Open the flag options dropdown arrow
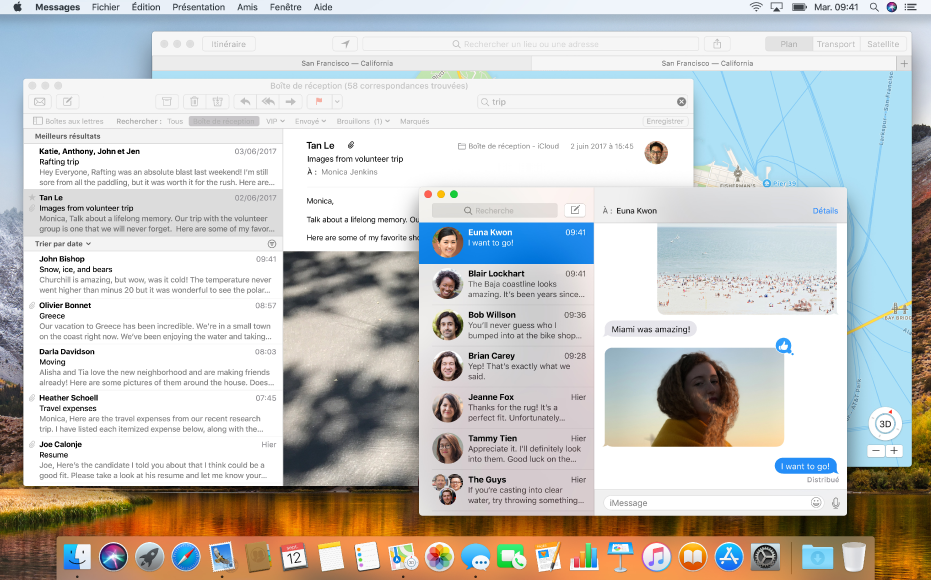This screenshot has width=931, height=580. pos(336,101)
